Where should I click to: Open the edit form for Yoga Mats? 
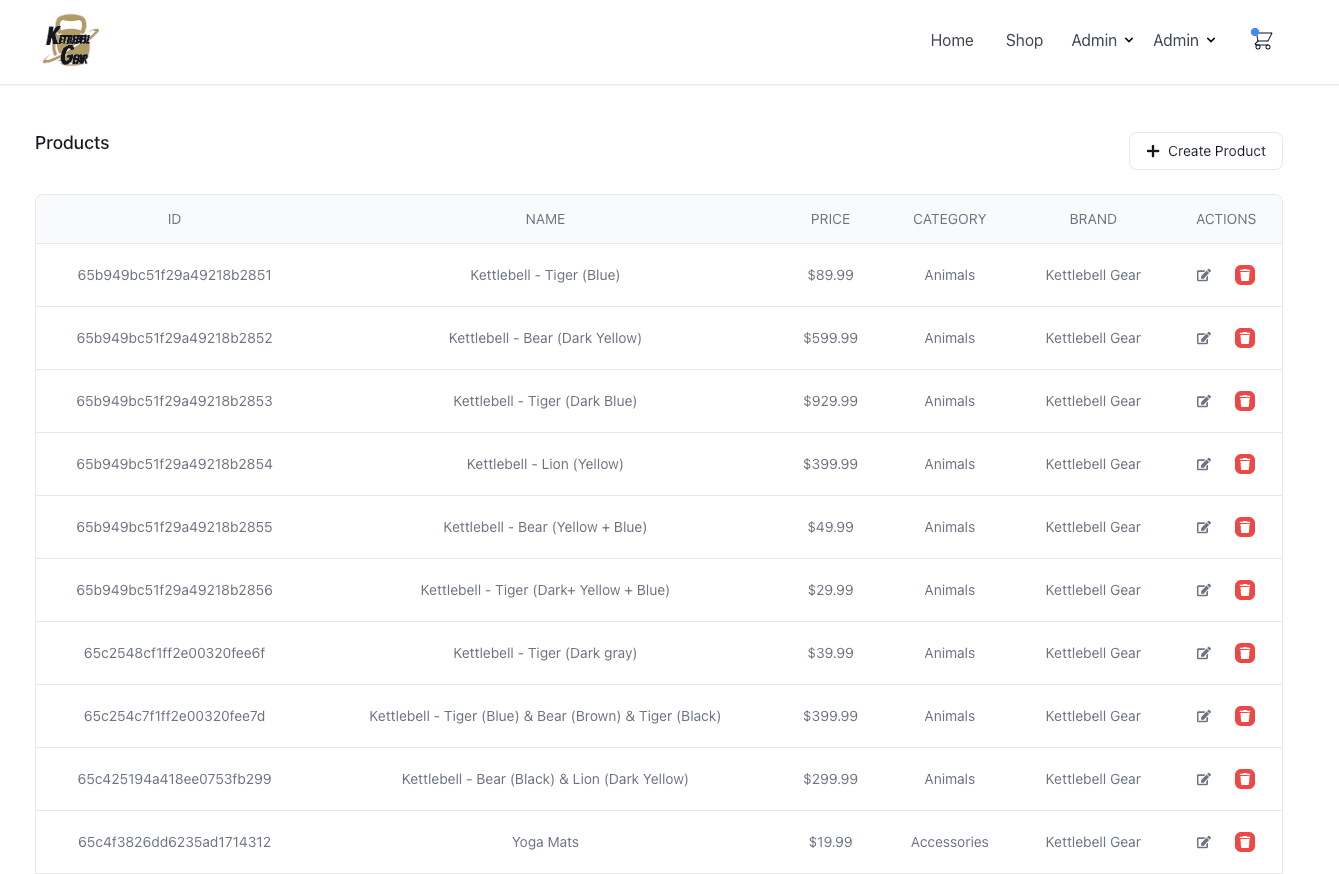1203,842
